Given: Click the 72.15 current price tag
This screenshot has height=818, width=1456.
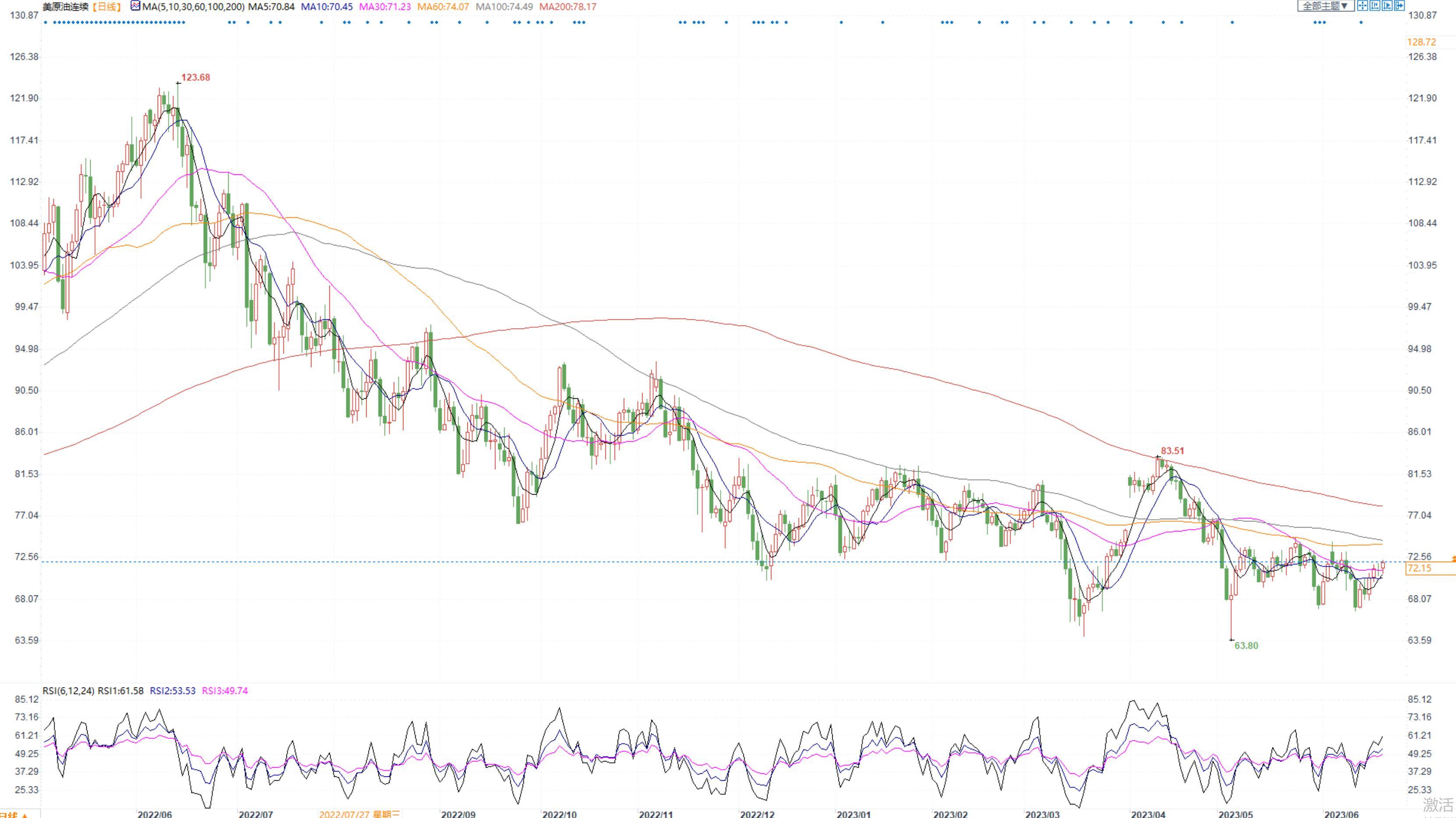Looking at the screenshot, I should pyautogui.click(x=1419, y=568).
